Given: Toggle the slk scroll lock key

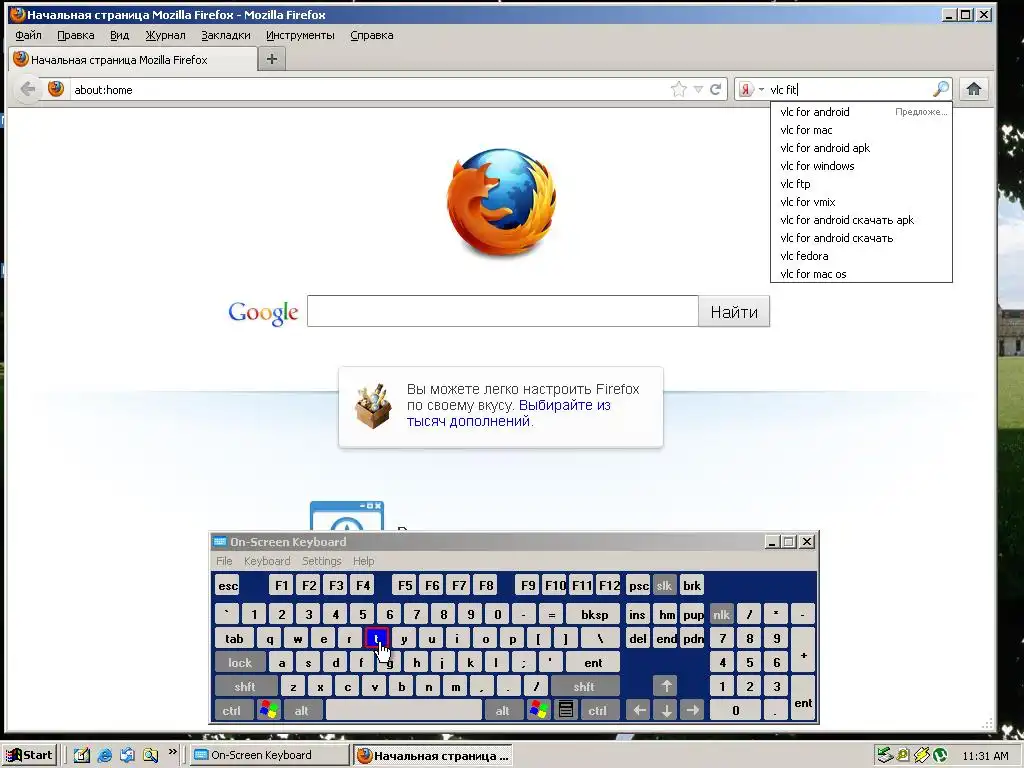Looking at the screenshot, I should (x=664, y=585).
